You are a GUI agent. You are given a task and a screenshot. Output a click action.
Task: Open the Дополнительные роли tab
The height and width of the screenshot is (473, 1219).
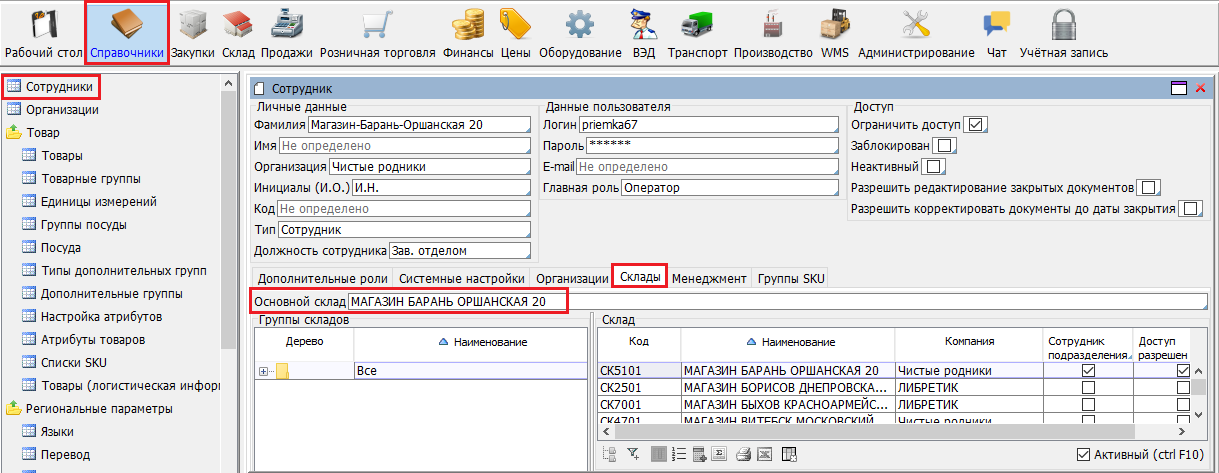coord(320,278)
